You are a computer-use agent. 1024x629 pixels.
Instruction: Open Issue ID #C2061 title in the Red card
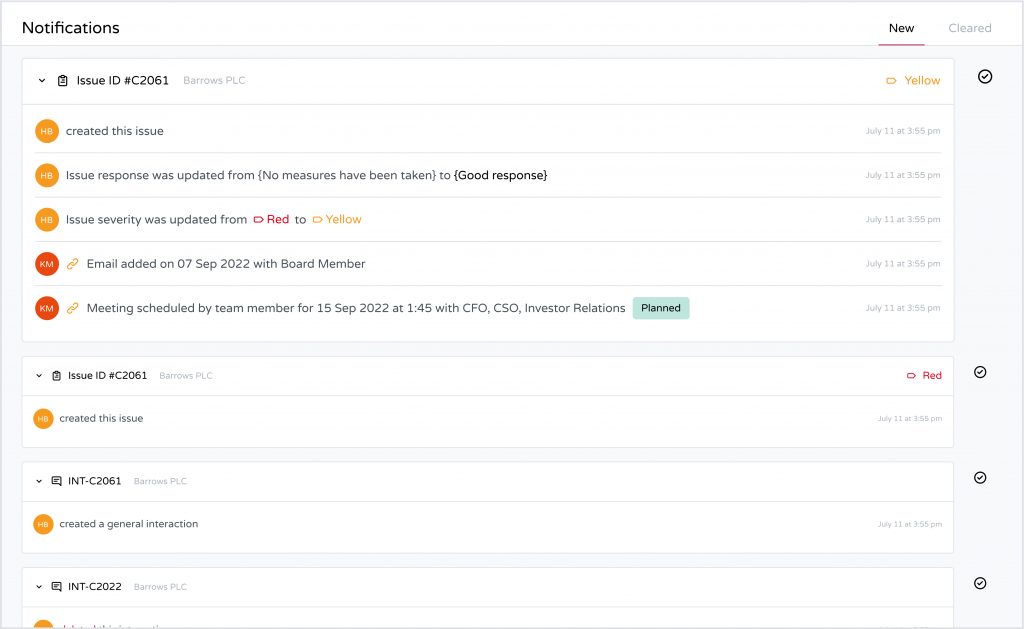pyautogui.click(x=108, y=376)
